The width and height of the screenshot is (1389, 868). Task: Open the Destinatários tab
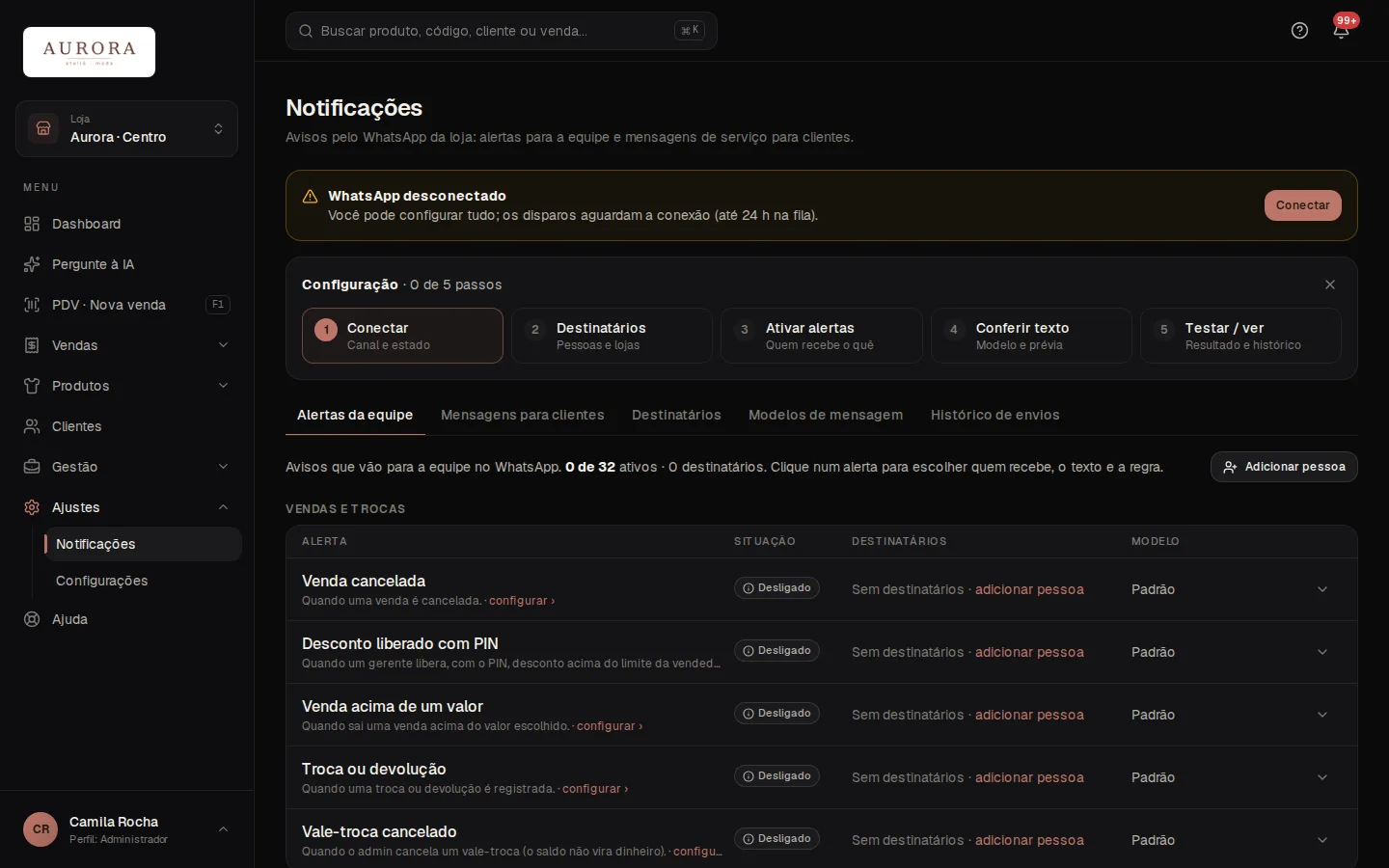tap(676, 415)
